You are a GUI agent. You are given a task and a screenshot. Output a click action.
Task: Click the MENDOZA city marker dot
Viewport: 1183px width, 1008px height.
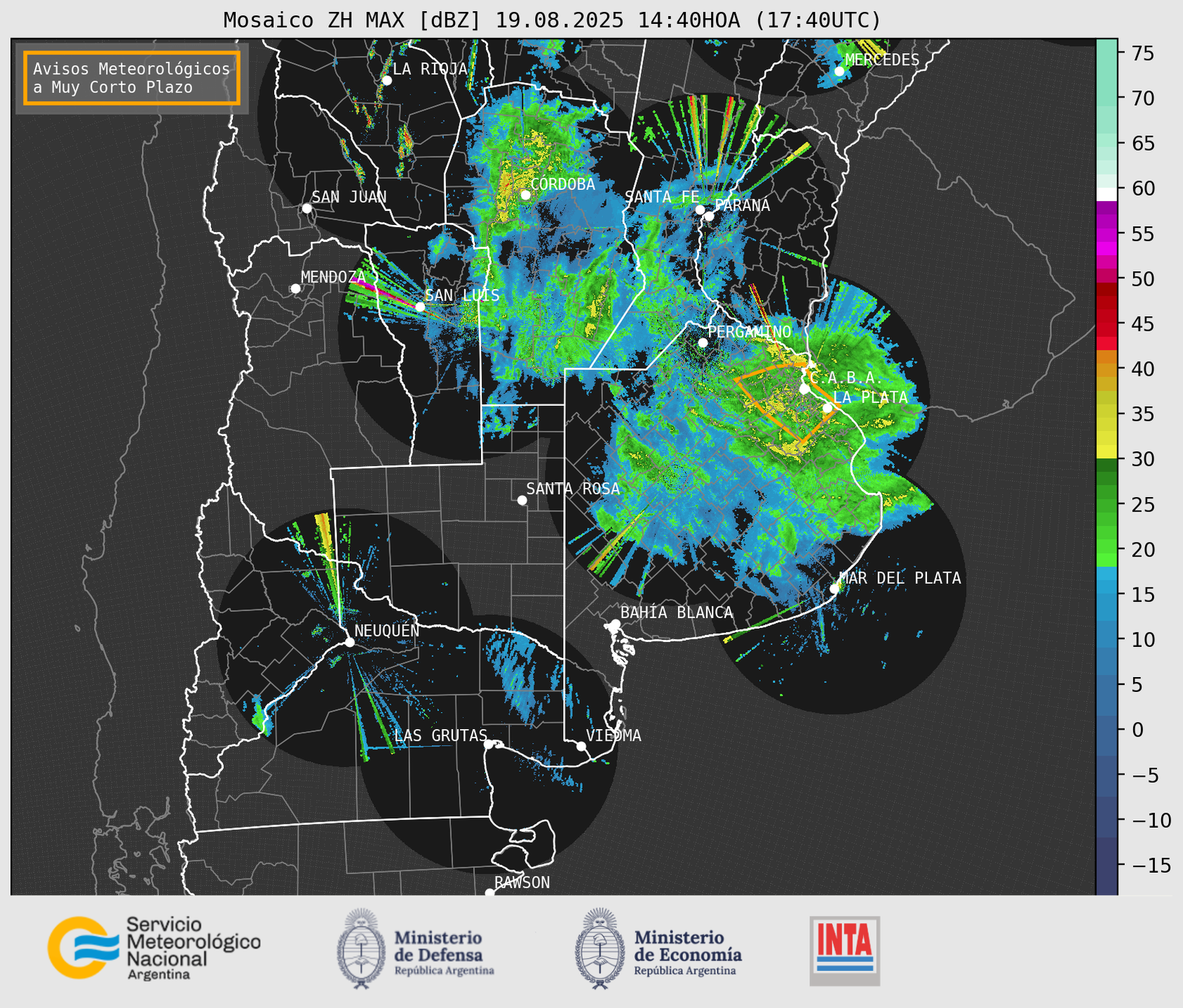(x=295, y=289)
